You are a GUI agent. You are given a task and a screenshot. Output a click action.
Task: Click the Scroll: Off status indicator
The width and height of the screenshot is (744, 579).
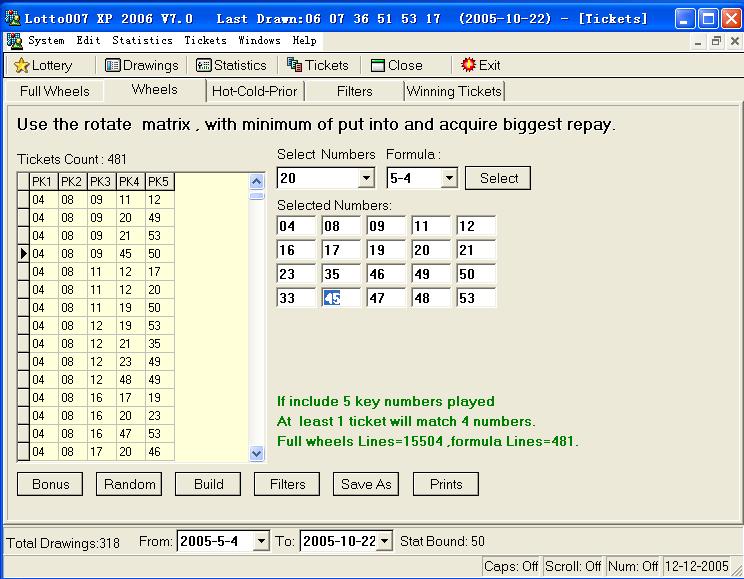(x=573, y=566)
